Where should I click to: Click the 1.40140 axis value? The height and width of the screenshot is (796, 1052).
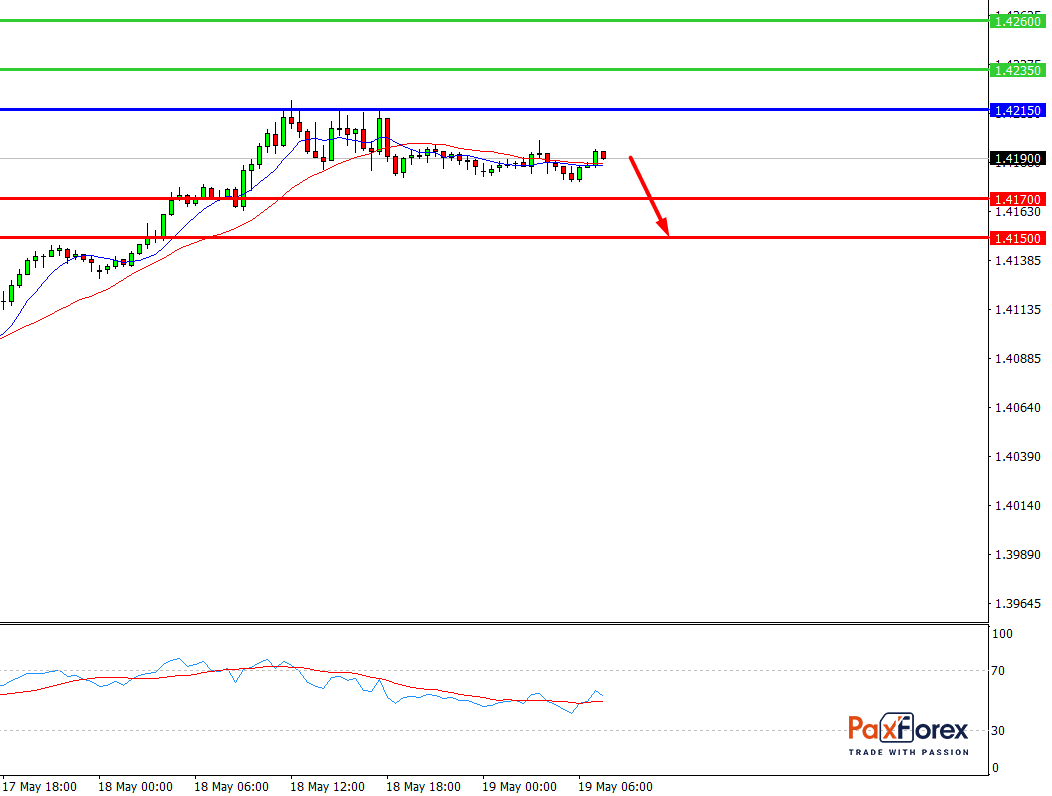[x=1018, y=505]
